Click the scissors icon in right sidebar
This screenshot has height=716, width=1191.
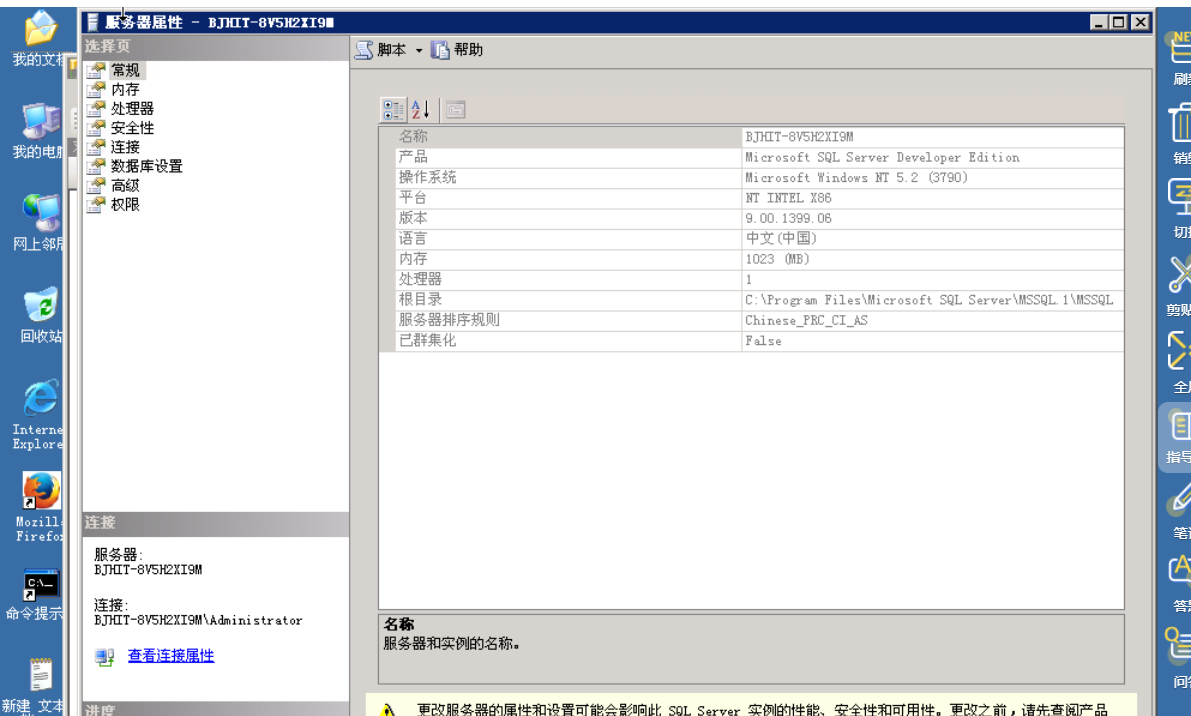(x=1180, y=275)
